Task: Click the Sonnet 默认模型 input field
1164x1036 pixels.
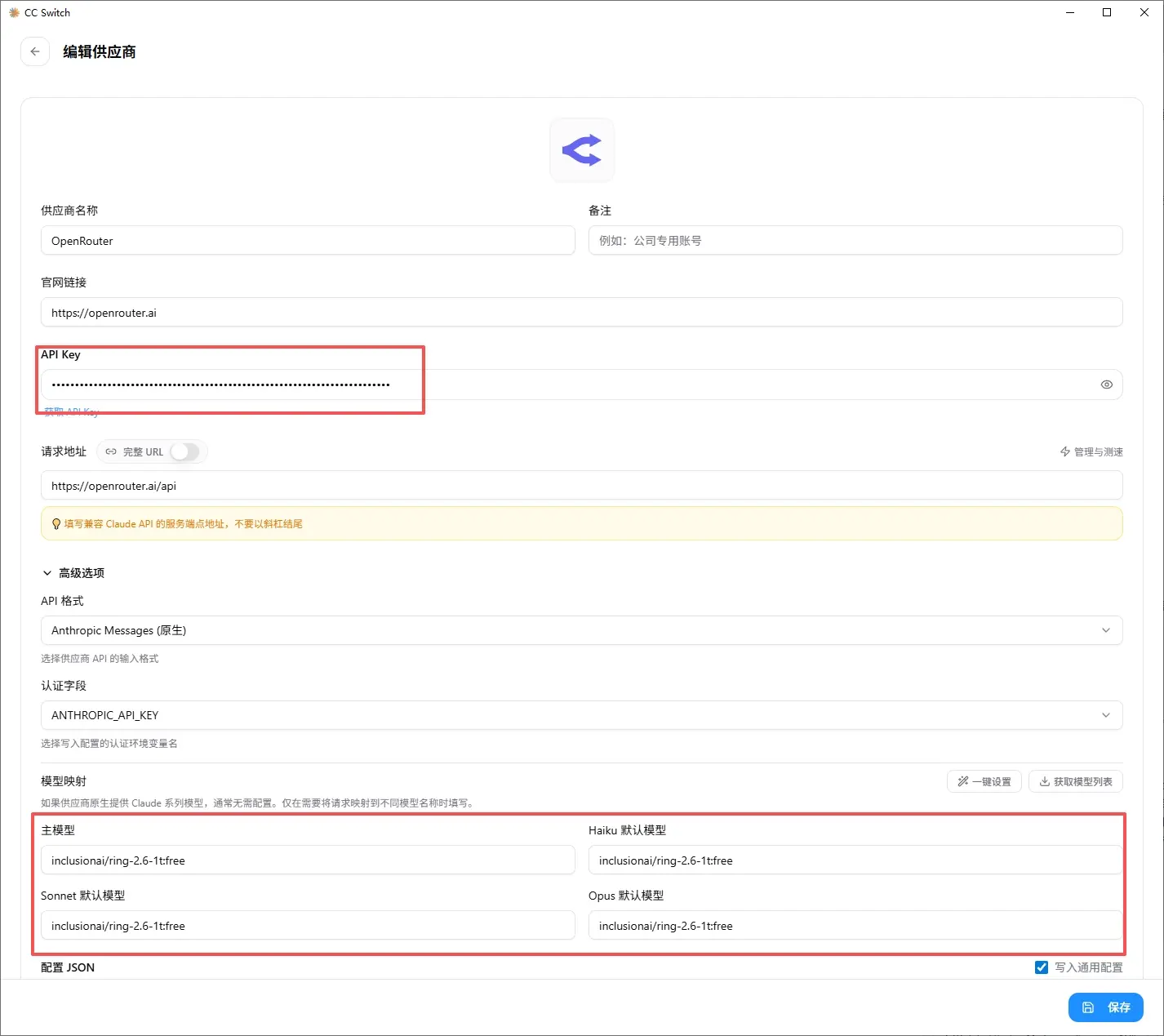Action: (308, 926)
